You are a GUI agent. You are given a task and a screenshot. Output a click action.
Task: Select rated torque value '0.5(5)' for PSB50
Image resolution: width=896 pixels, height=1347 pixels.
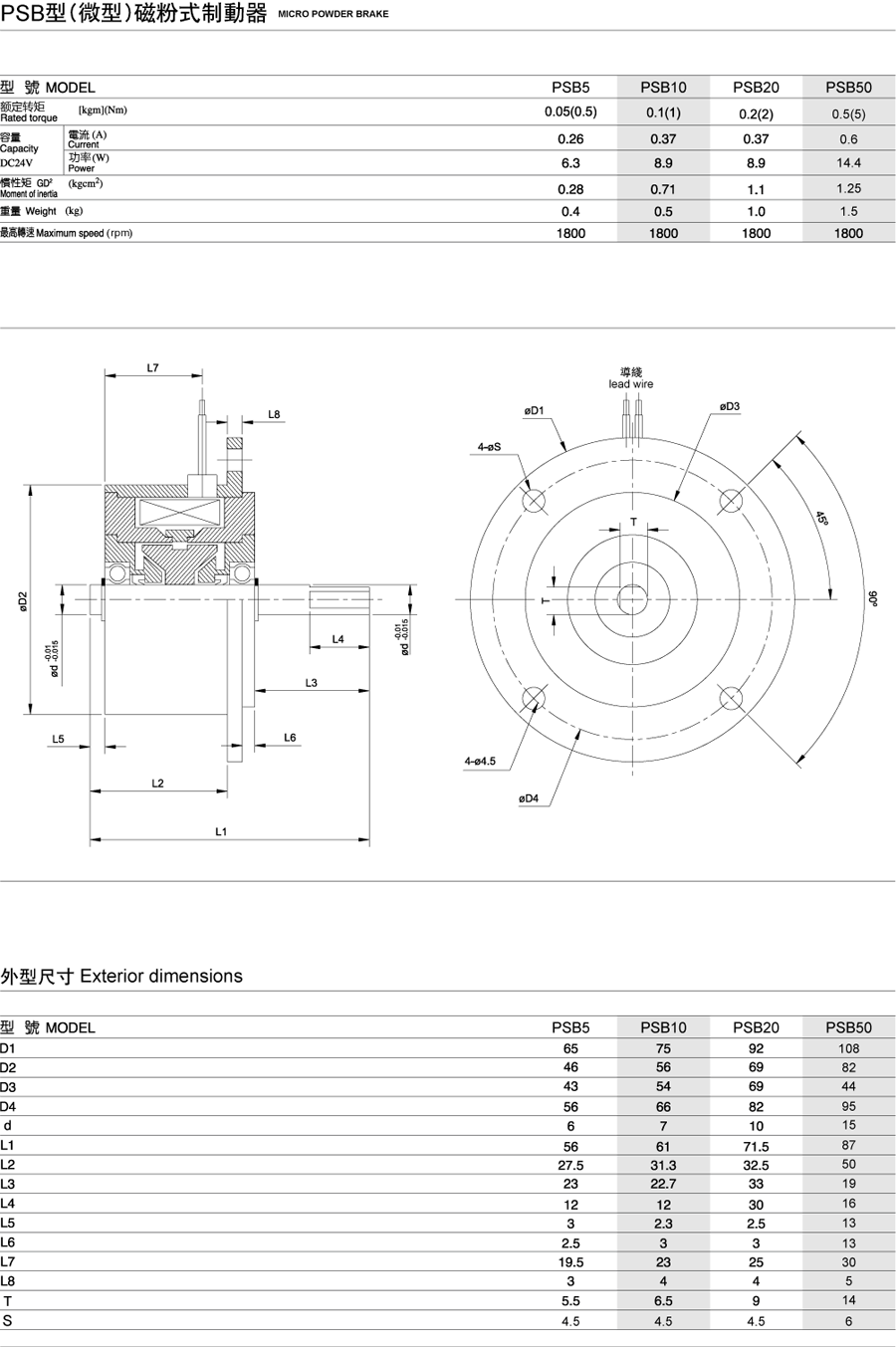pos(848,113)
